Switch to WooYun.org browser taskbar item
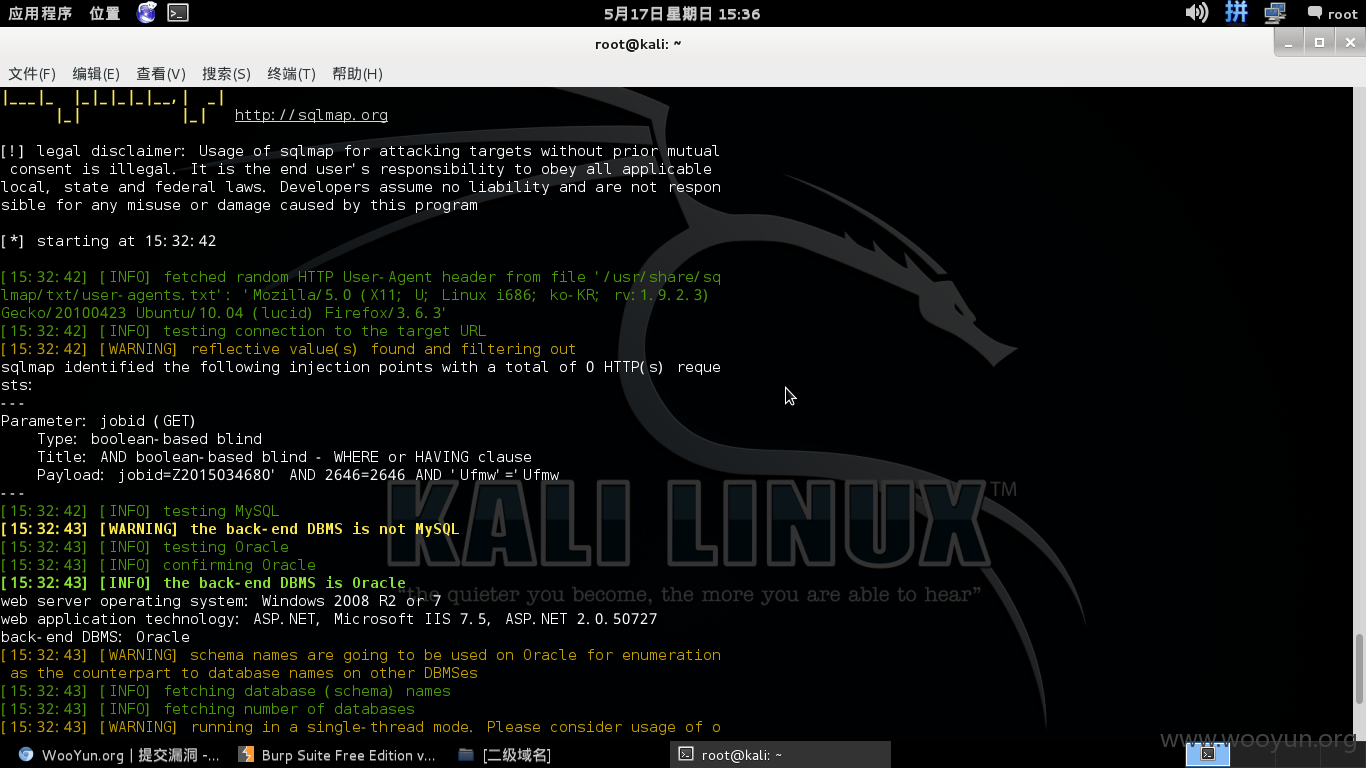This screenshot has height=768, width=1366. [x=119, y=755]
